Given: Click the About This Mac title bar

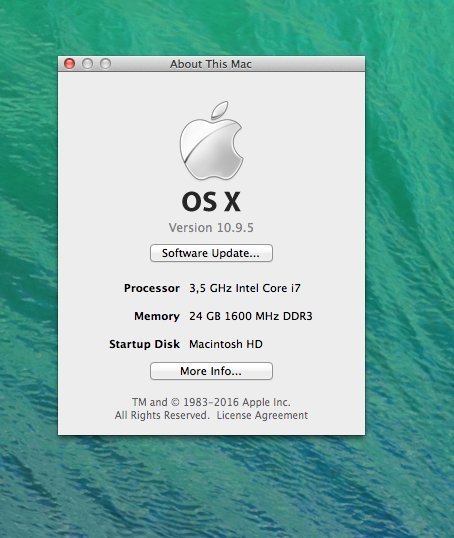Looking at the screenshot, I should click(211, 64).
